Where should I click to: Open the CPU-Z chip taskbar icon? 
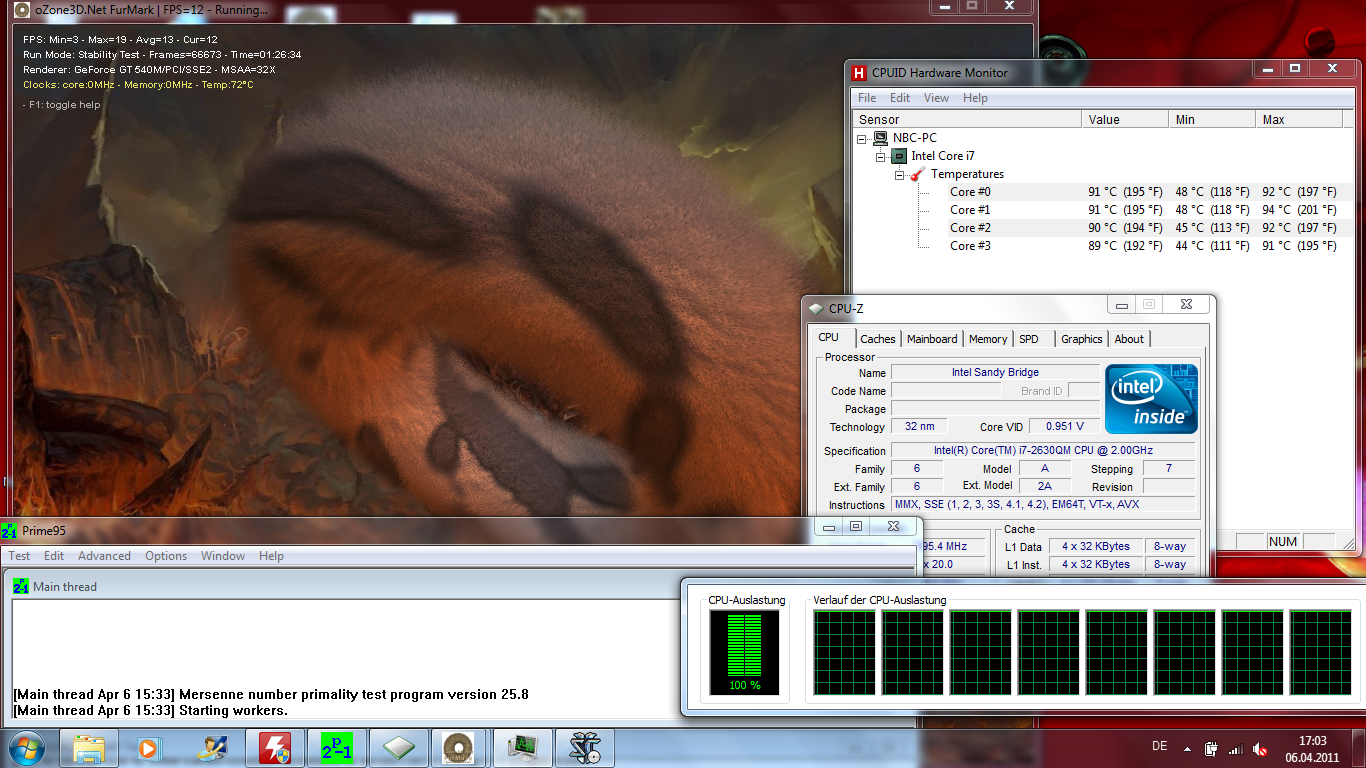click(x=398, y=748)
